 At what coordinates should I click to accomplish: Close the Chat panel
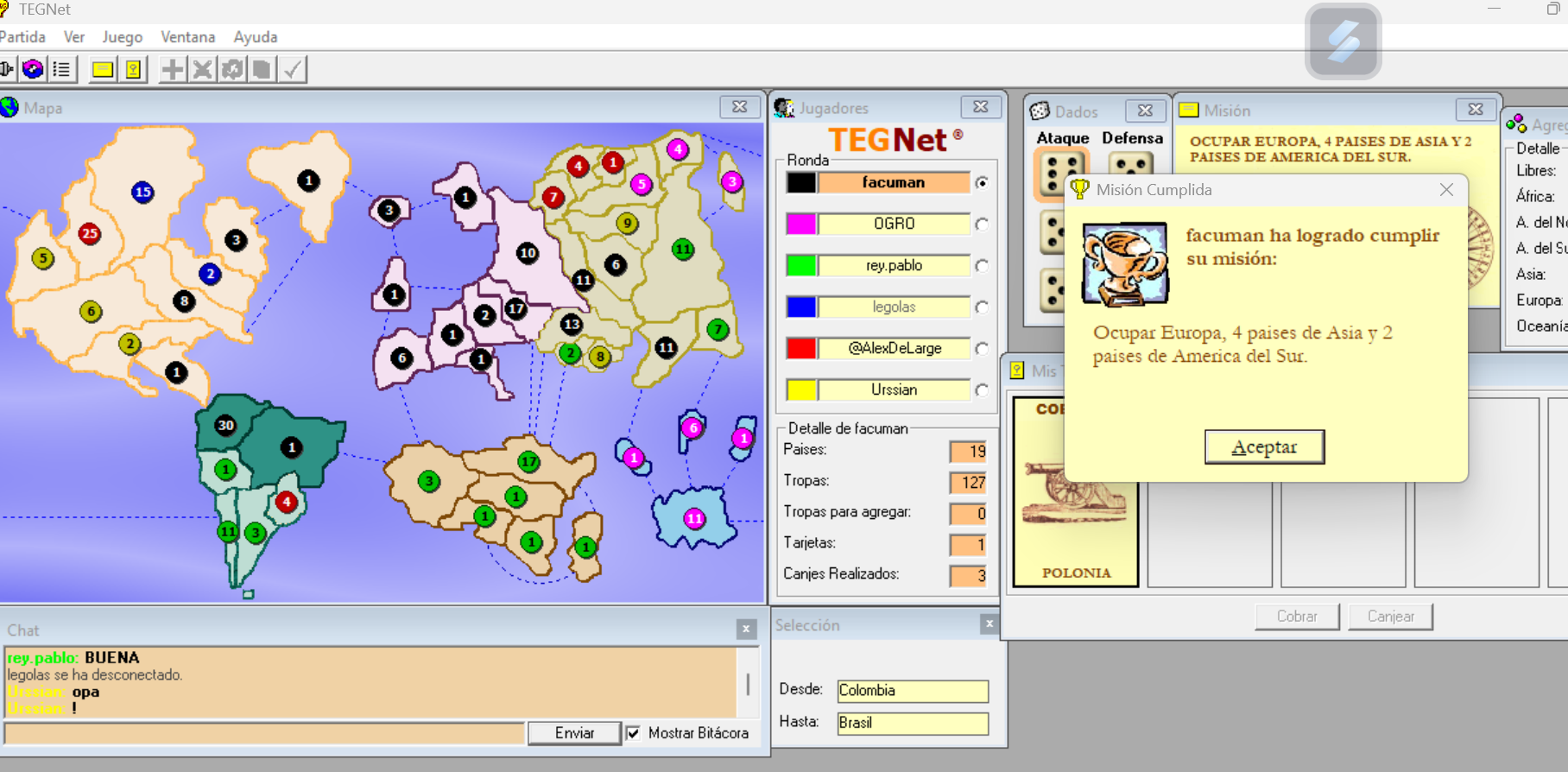point(747,630)
